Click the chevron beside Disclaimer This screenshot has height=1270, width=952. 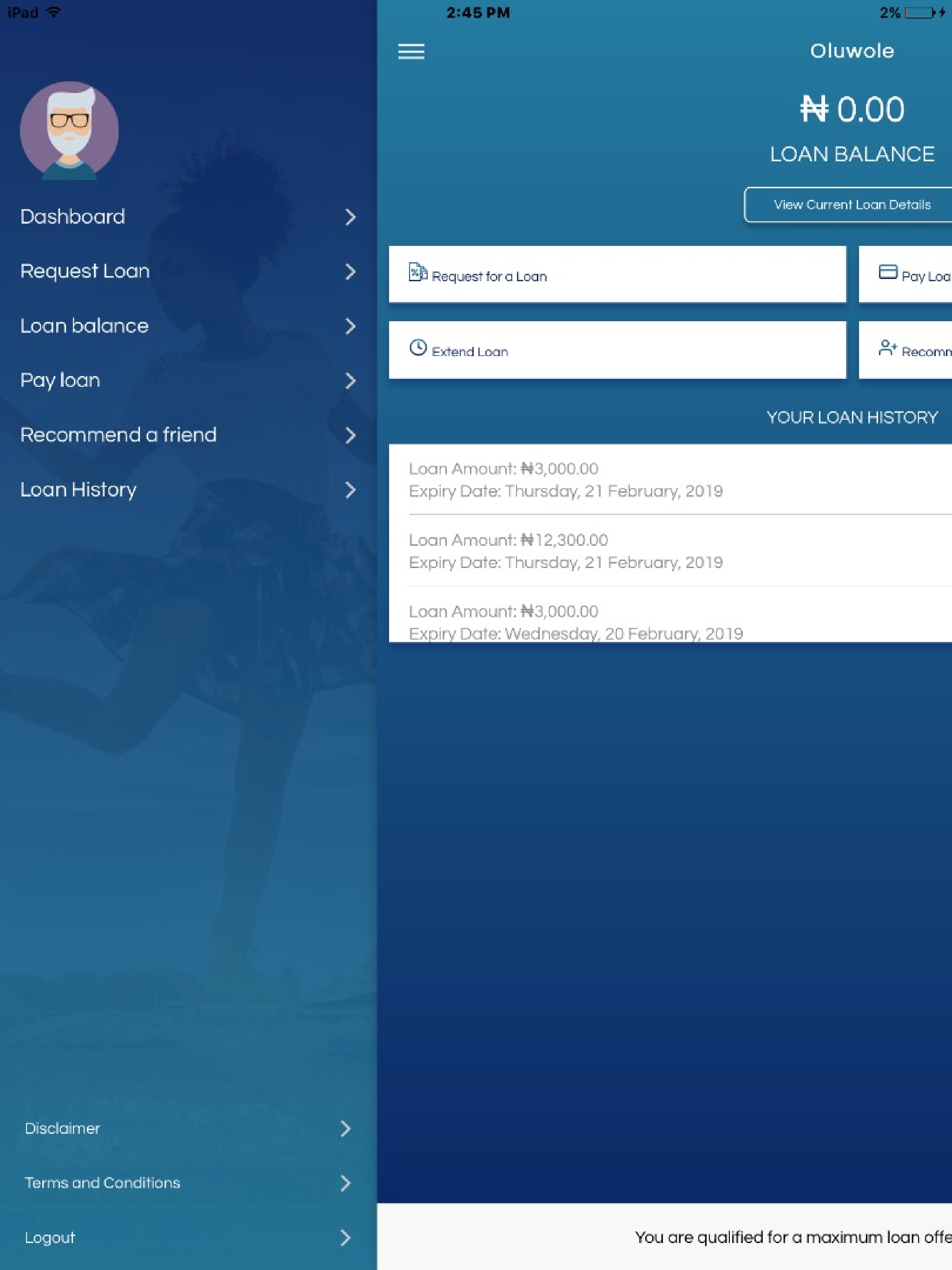point(345,1128)
